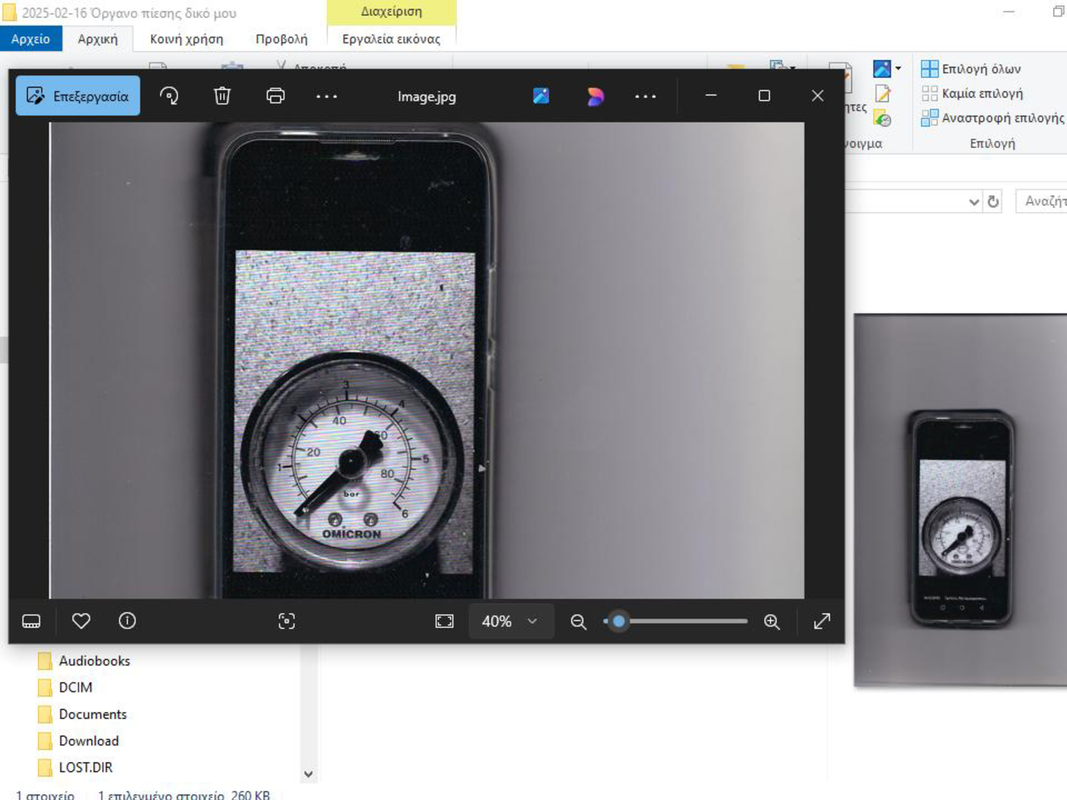Open the Paint edit icon in Photos title bar

(541, 96)
